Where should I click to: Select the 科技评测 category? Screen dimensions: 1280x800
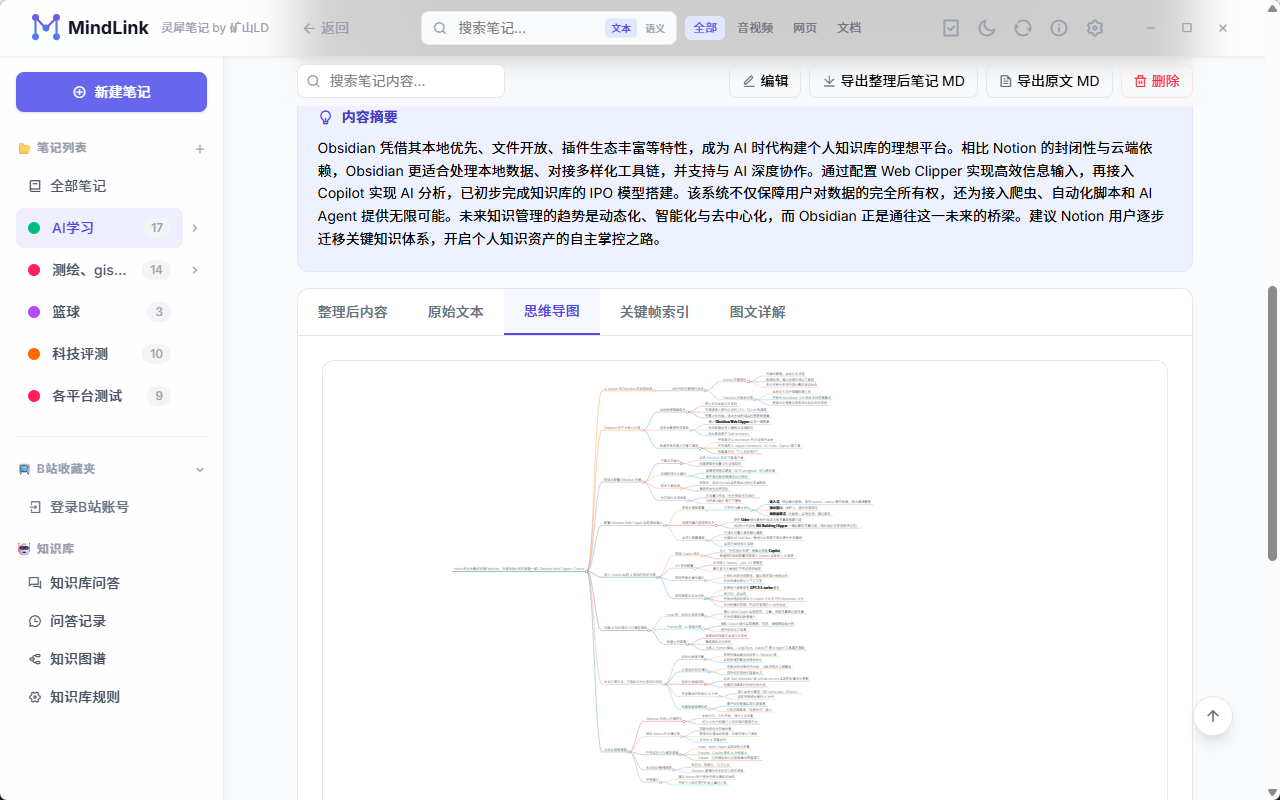coord(99,354)
